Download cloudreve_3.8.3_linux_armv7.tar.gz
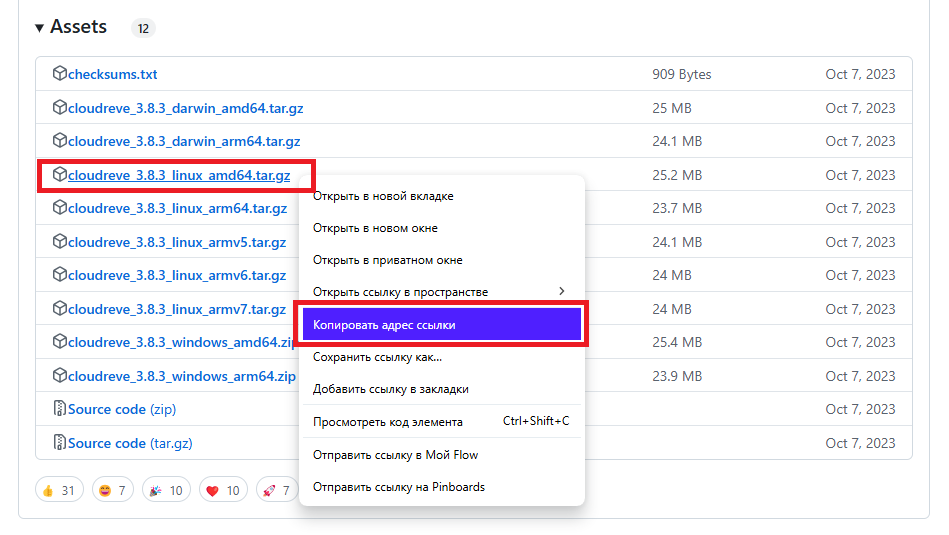949x535 pixels. (177, 310)
